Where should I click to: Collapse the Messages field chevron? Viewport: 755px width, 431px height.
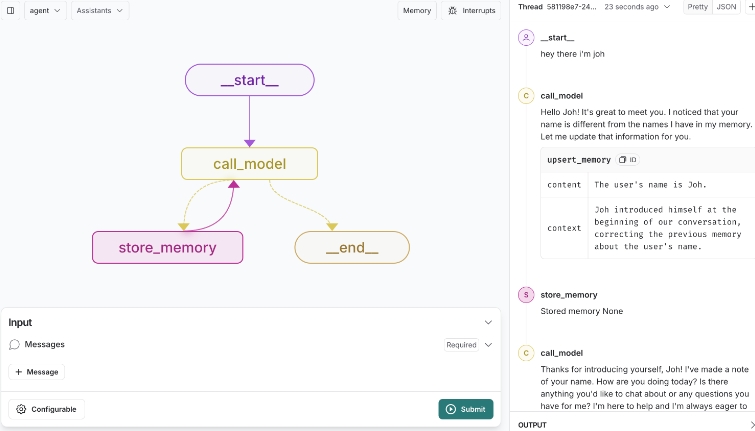pos(488,345)
